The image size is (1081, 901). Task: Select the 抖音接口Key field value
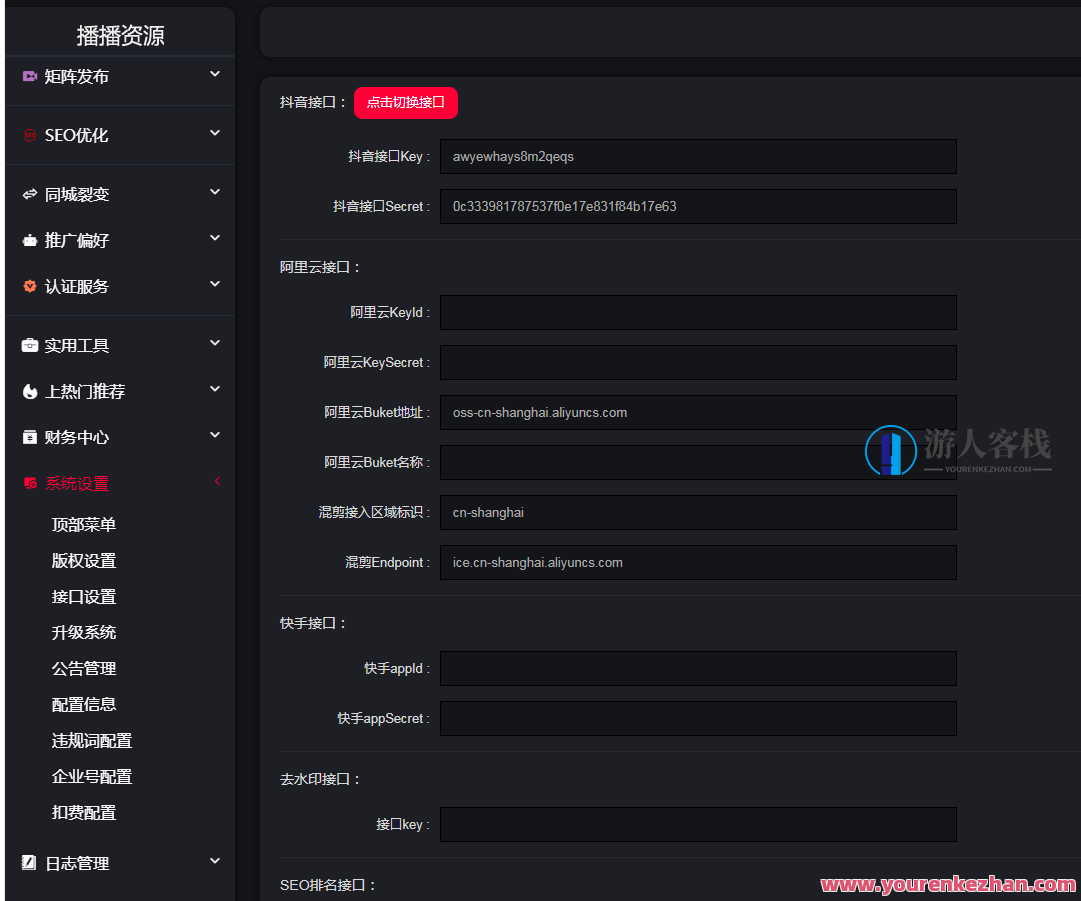click(x=697, y=156)
